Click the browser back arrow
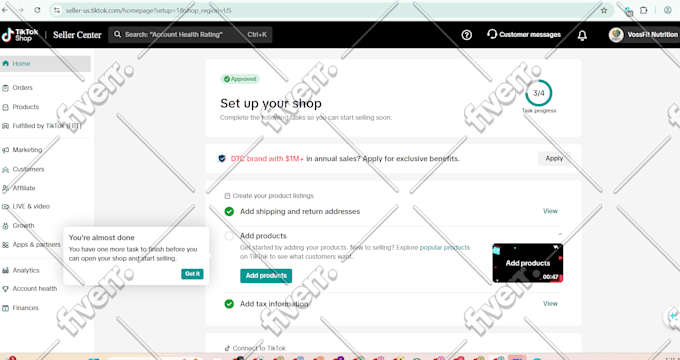This screenshot has height=360, width=680. pyautogui.click(x=4, y=10)
